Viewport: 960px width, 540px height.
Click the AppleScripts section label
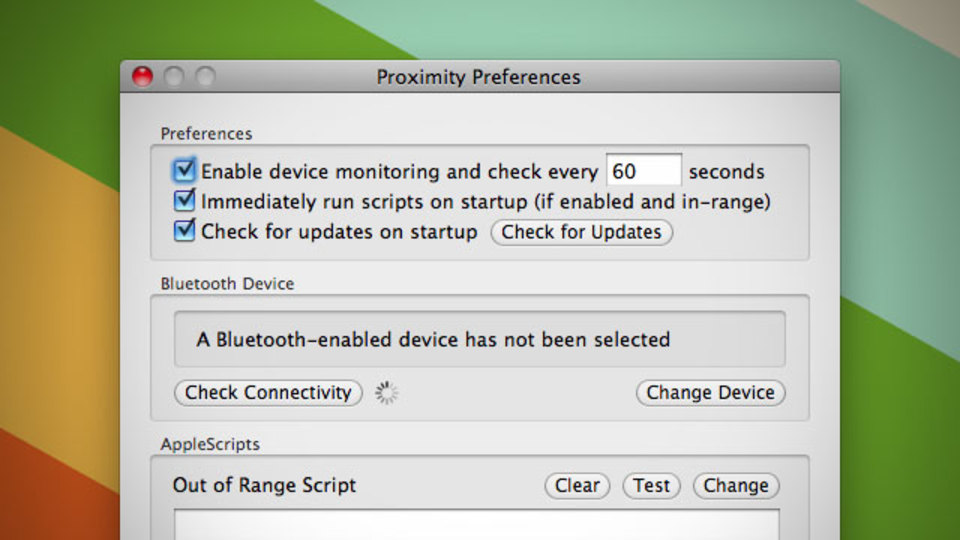[x=210, y=444]
